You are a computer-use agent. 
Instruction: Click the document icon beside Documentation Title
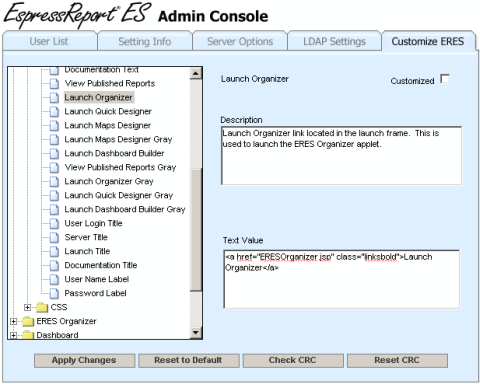click(54, 265)
